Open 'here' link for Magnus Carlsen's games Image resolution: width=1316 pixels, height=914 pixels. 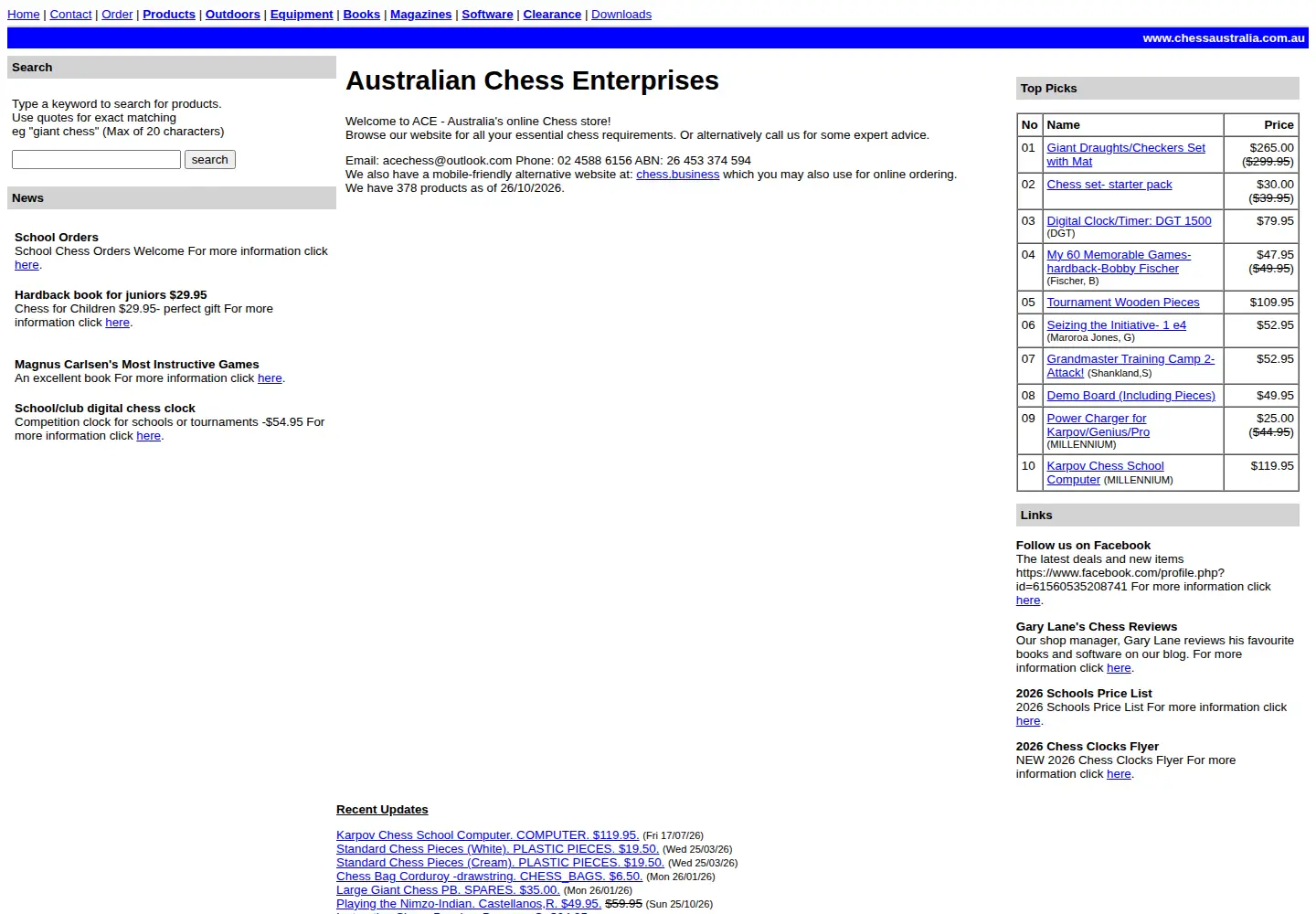(270, 378)
